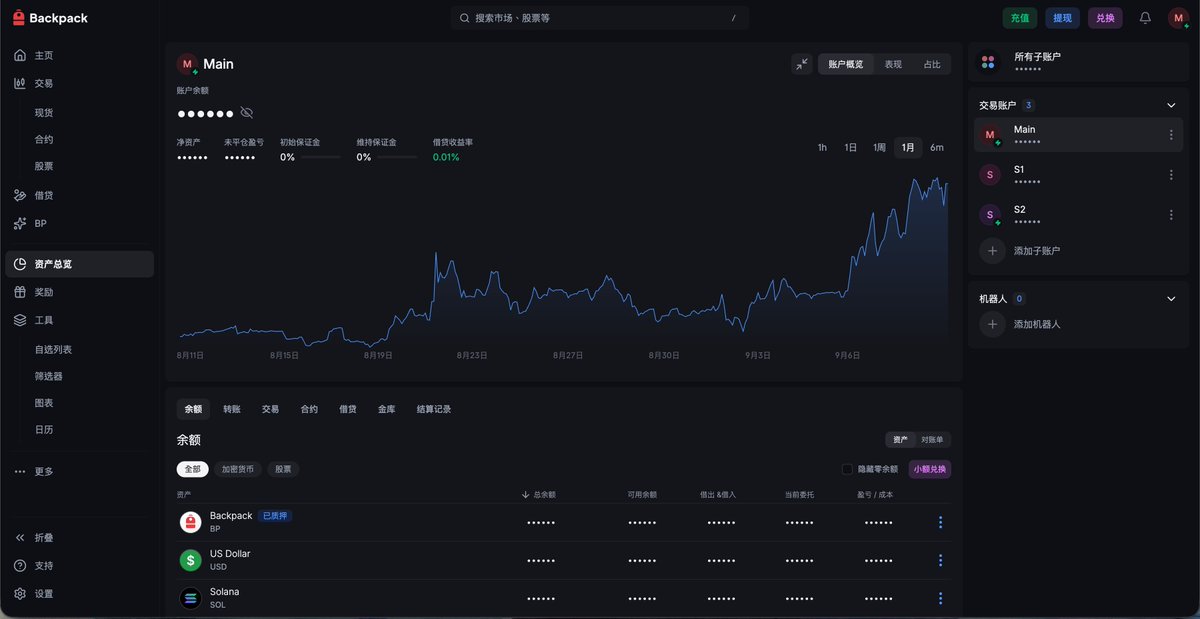The height and width of the screenshot is (619, 1200).
Task: Click the 奖励 gift icon in sidebar
Action: tap(20, 292)
